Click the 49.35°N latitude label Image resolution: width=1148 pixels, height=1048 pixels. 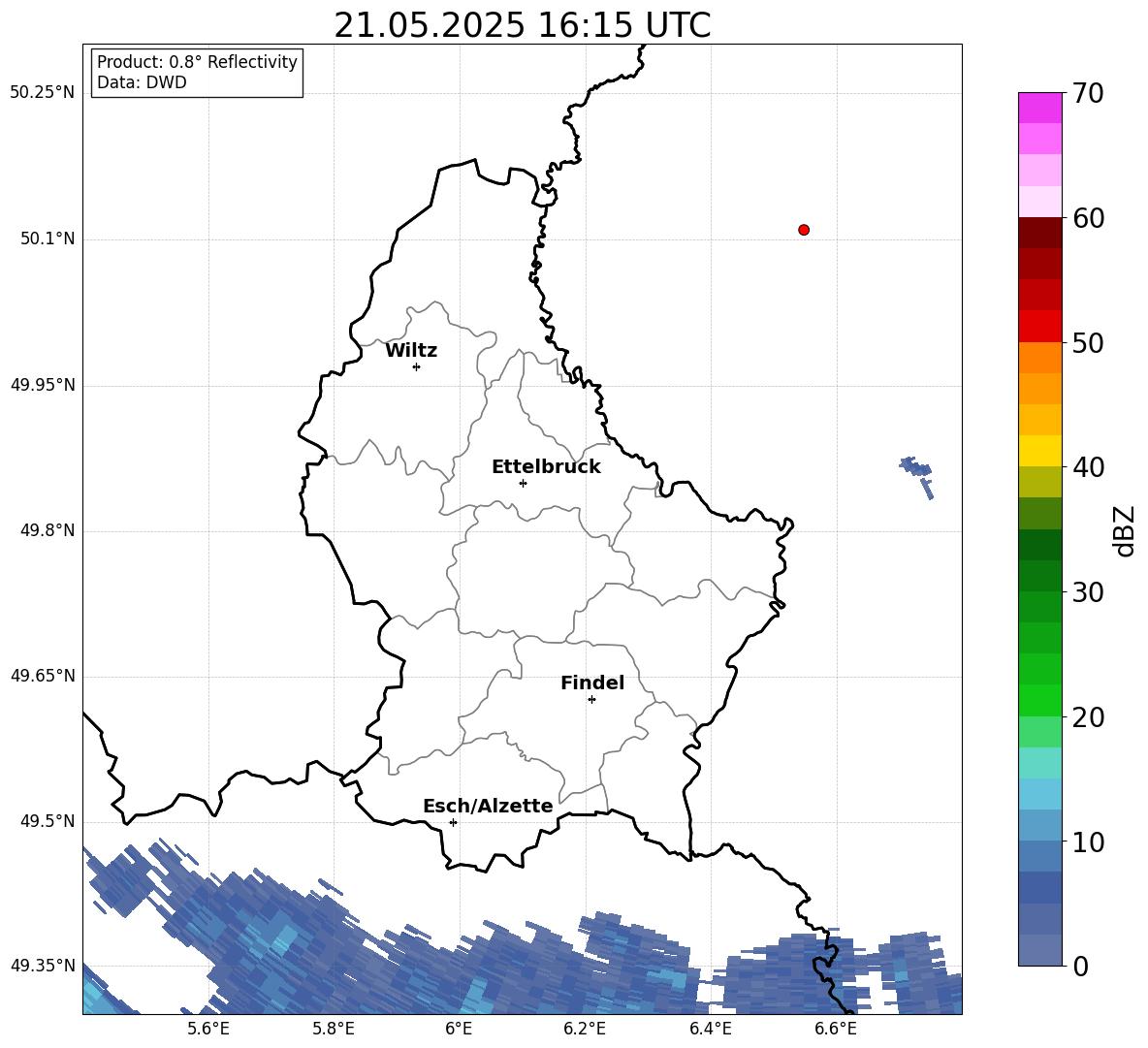(43, 966)
